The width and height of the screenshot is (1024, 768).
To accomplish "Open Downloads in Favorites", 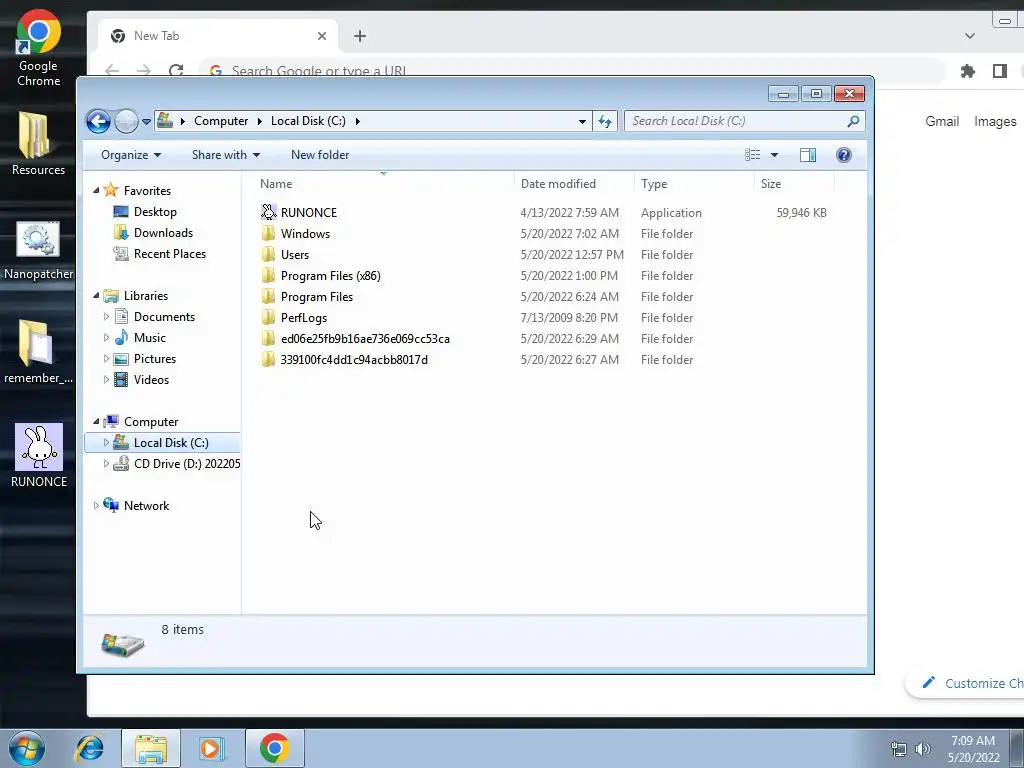I will (163, 232).
